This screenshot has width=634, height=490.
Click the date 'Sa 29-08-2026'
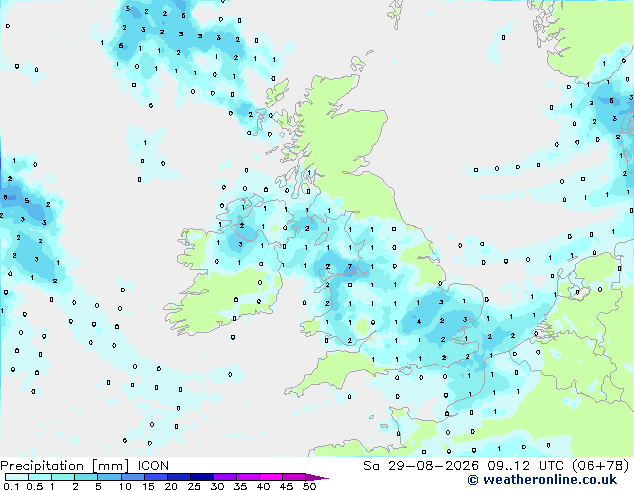click(421, 466)
